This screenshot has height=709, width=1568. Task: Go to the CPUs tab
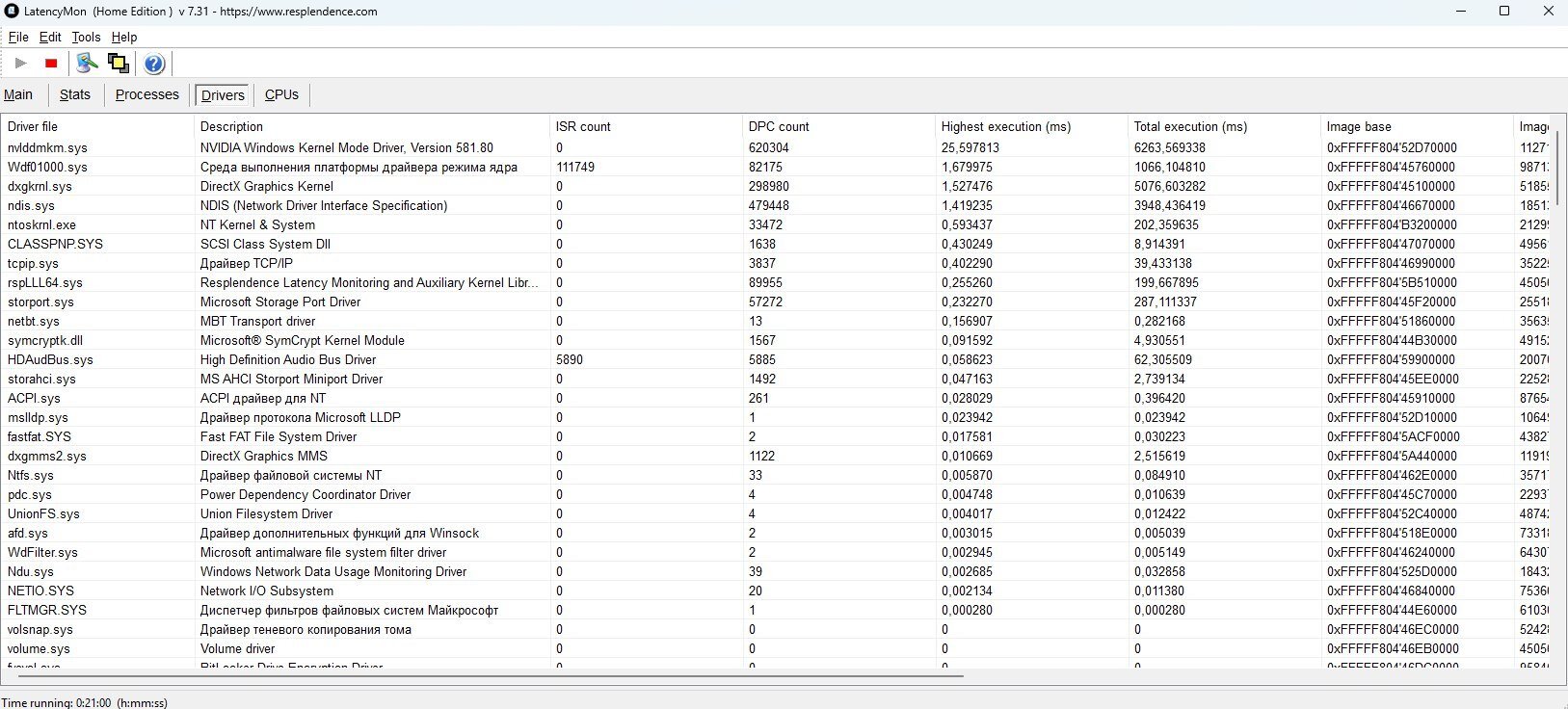tap(281, 94)
